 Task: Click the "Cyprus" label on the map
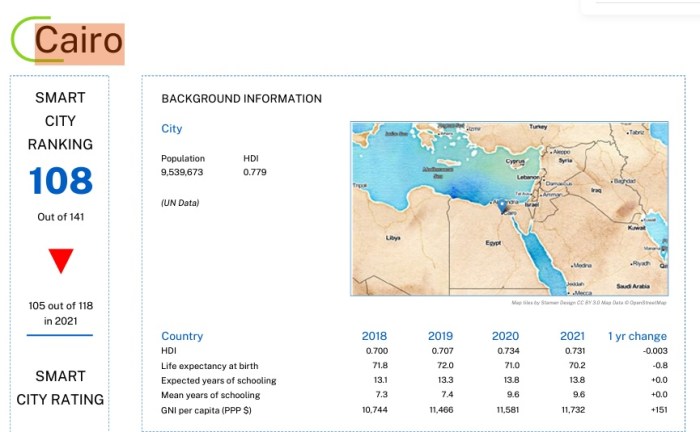tap(515, 161)
